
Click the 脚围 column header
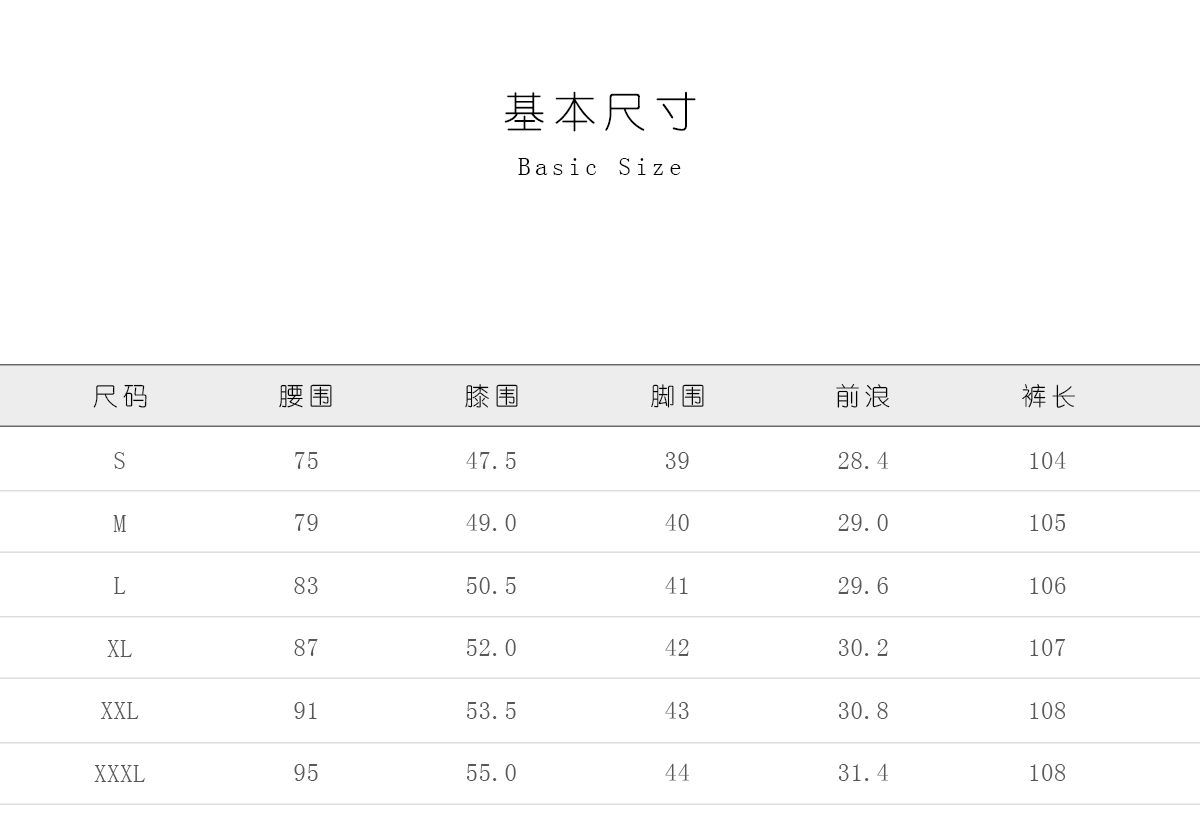coord(677,397)
